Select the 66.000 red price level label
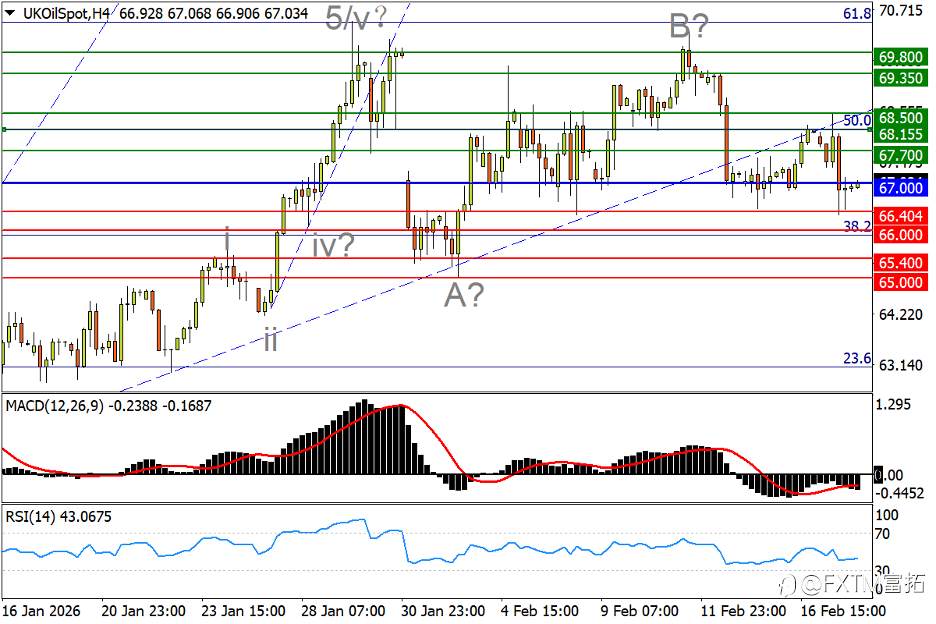This screenshot has height=624, width=936. (901, 235)
